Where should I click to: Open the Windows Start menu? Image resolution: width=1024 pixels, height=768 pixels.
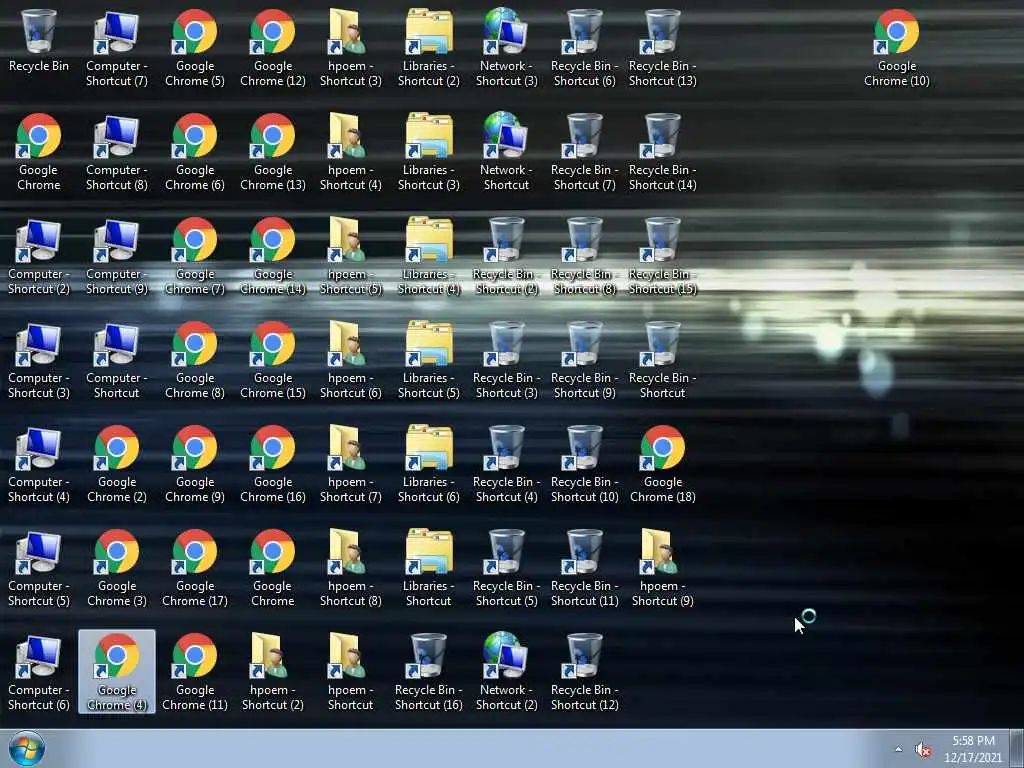tap(26, 748)
